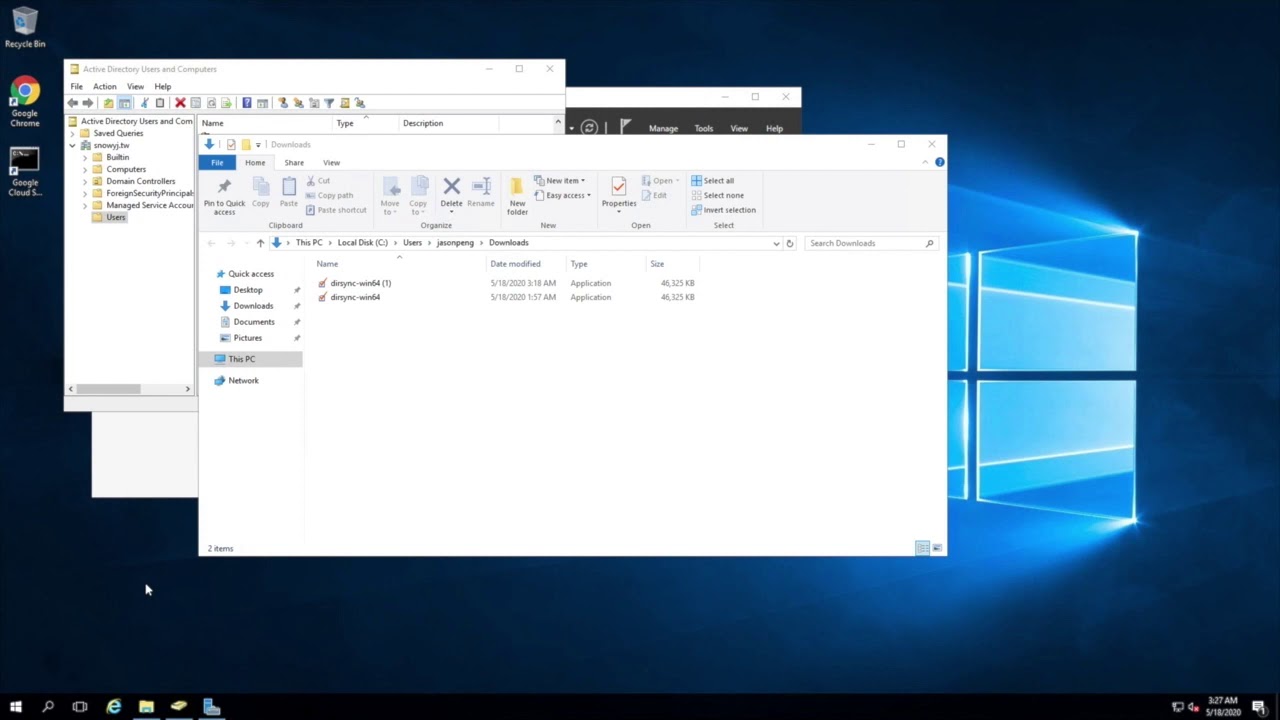Image resolution: width=1280 pixels, height=720 pixels.
Task: Click jasonpeng in the address breadcrumb
Action: [455, 243]
